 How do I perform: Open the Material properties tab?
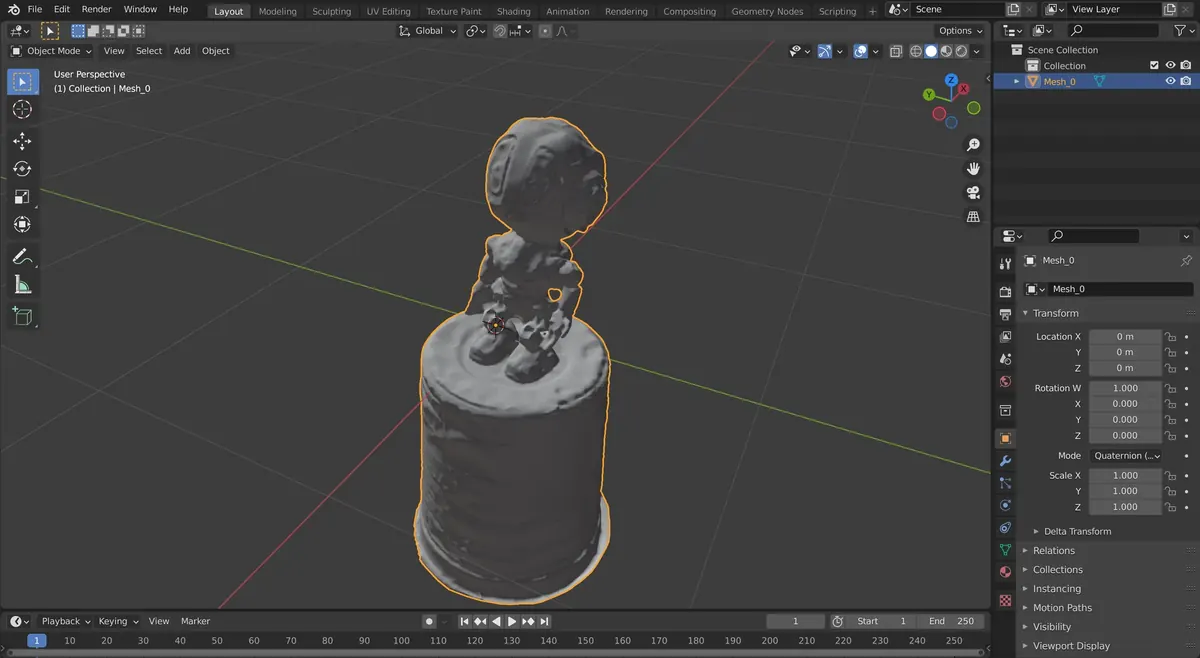(x=1005, y=572)
